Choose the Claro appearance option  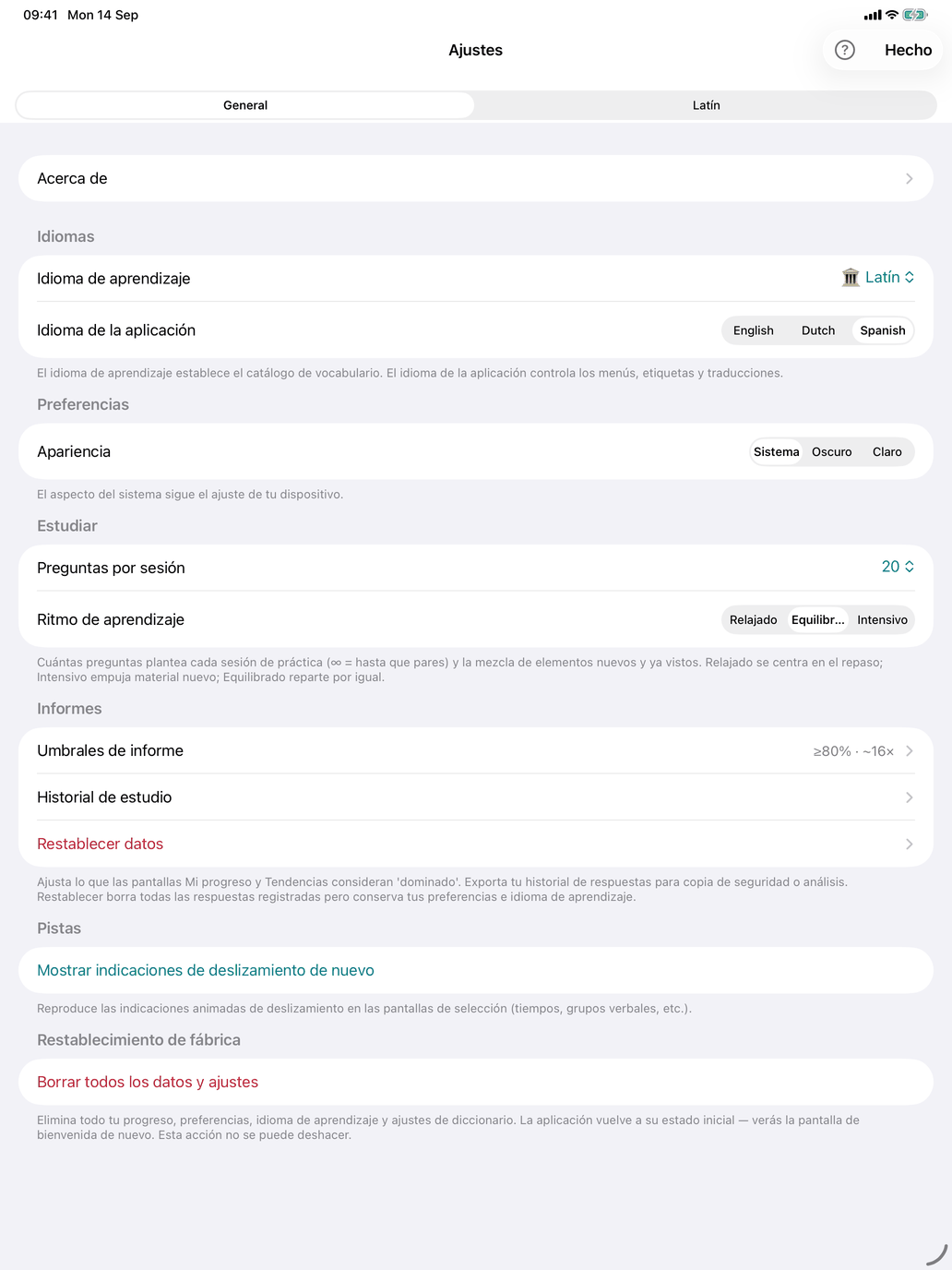[887, 451]
